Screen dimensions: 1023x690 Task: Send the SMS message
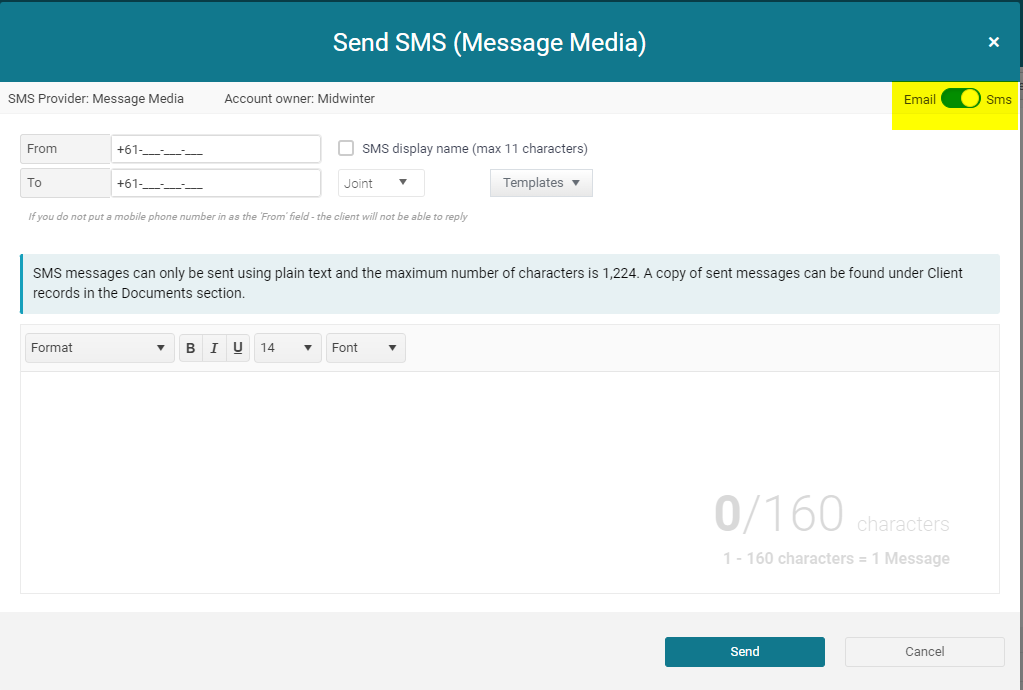(x=744, y=652)
